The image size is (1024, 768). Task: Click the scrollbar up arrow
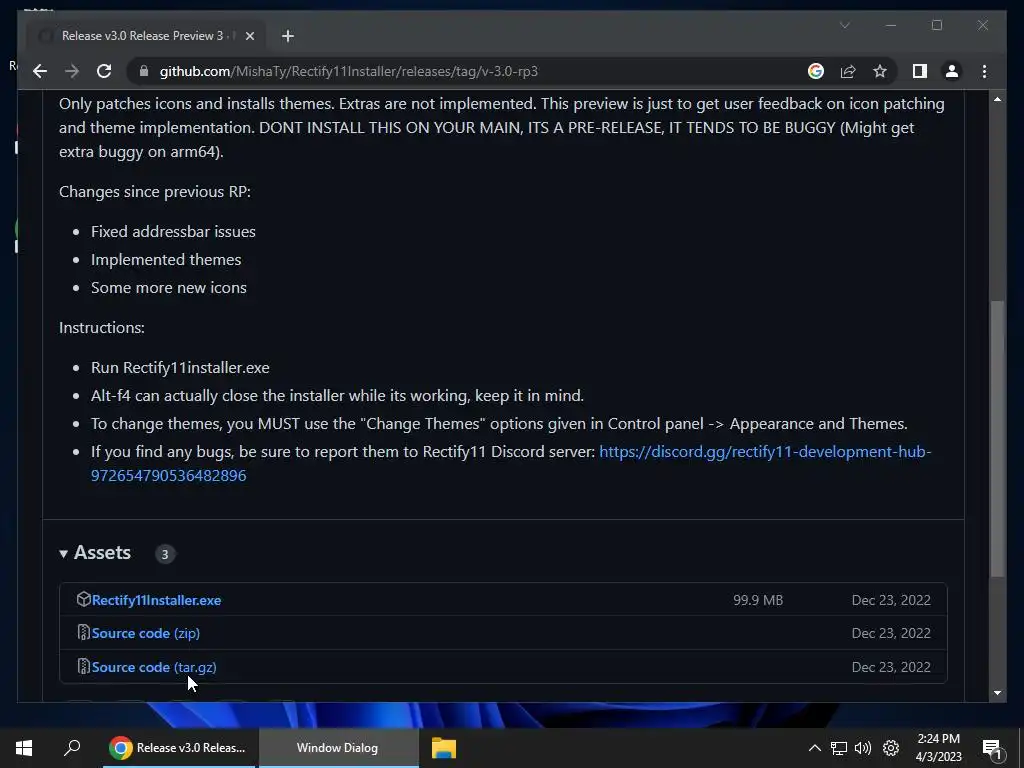click(x=997, y=99)
